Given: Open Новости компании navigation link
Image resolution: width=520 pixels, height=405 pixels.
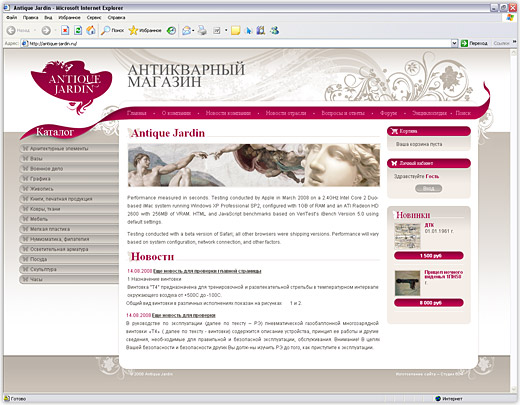Looking at the screenshot, I should tap(228, 113).
